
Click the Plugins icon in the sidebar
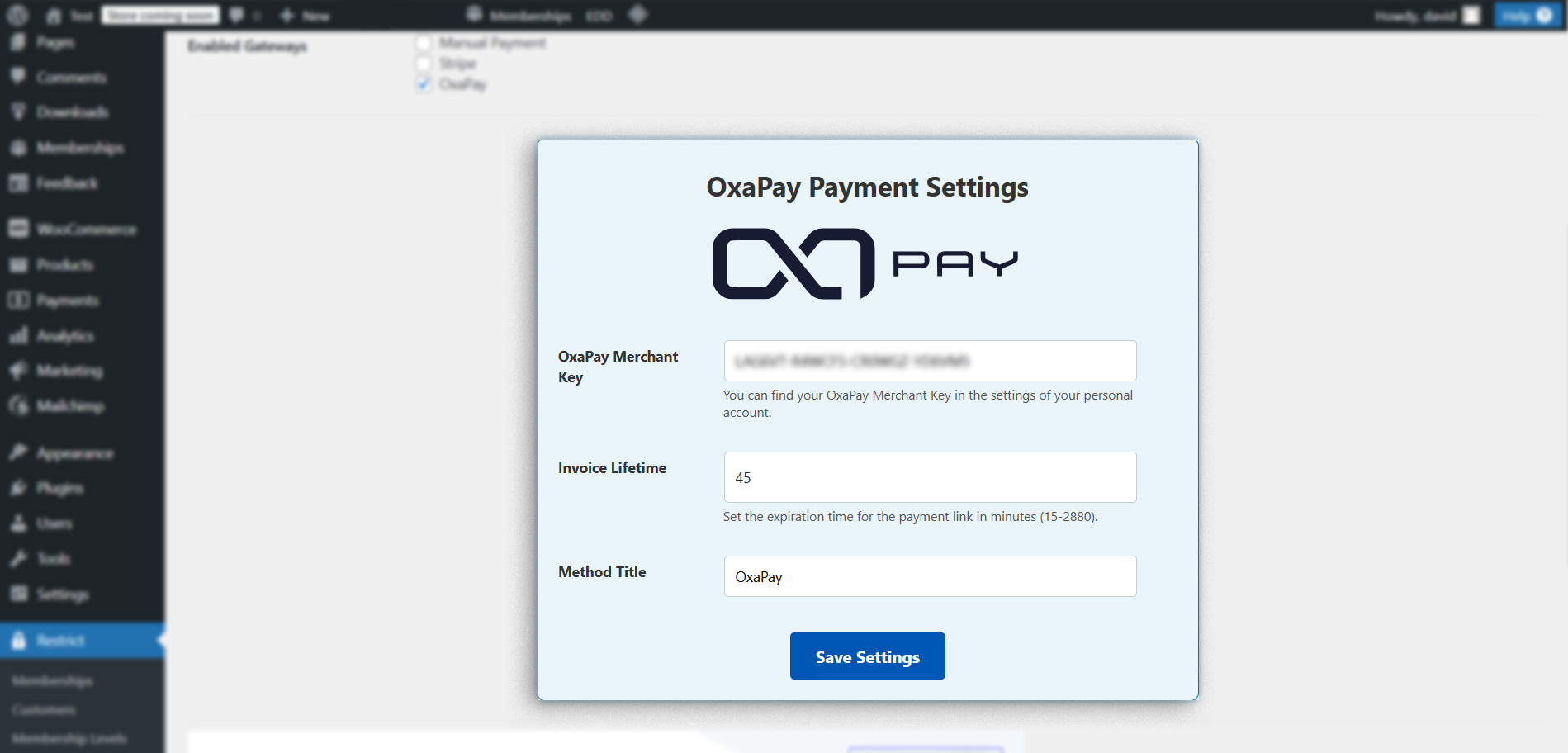18,488
